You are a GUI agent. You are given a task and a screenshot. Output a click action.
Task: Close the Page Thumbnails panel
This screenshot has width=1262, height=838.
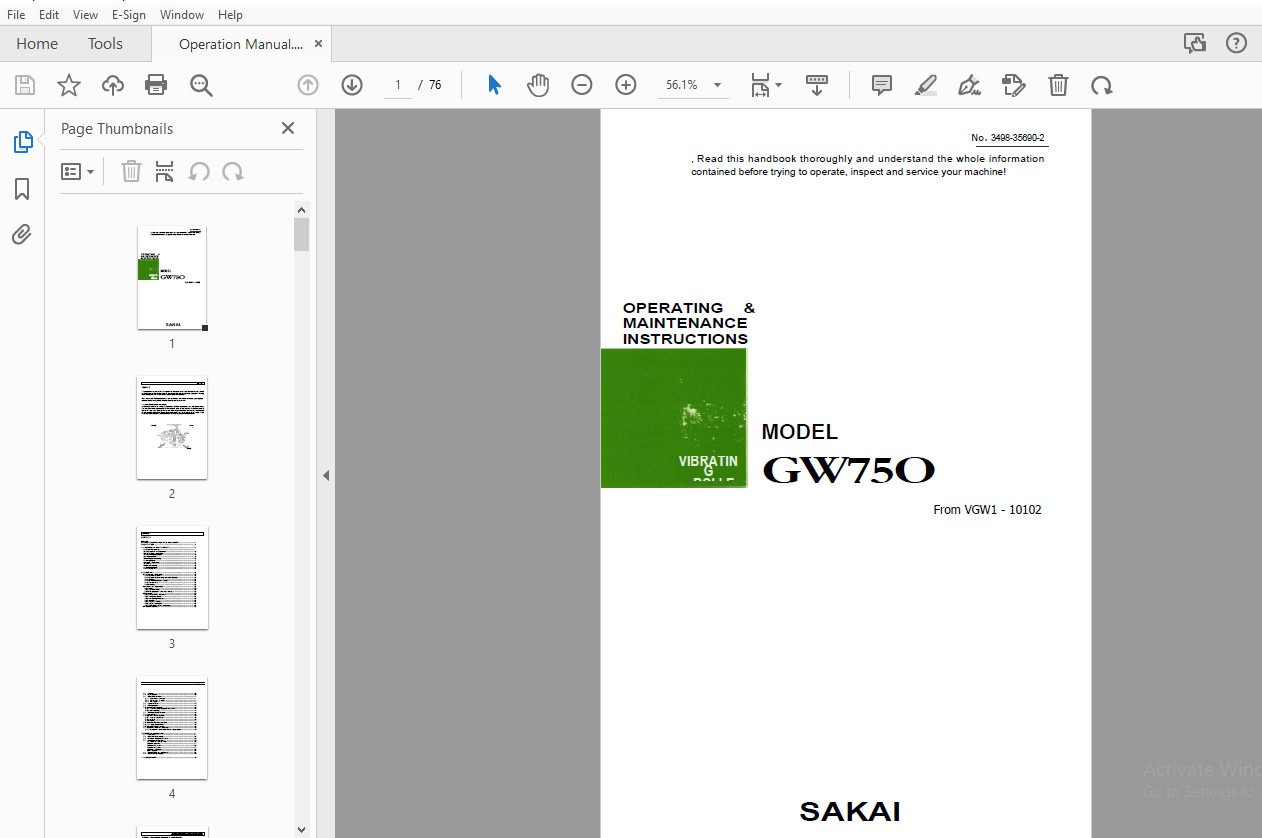click(x=288, y=128)
